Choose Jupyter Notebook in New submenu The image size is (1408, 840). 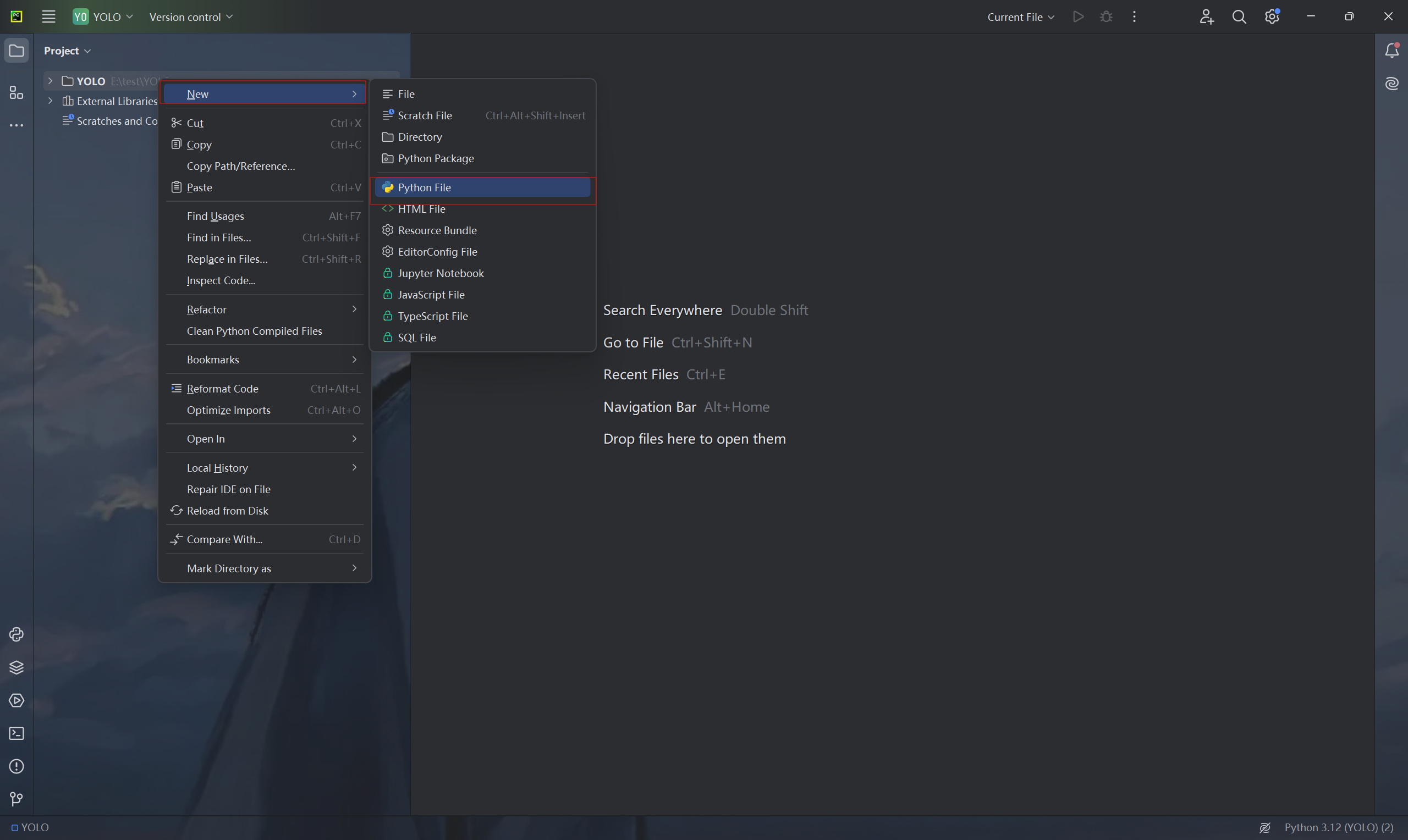click(441, 273)
